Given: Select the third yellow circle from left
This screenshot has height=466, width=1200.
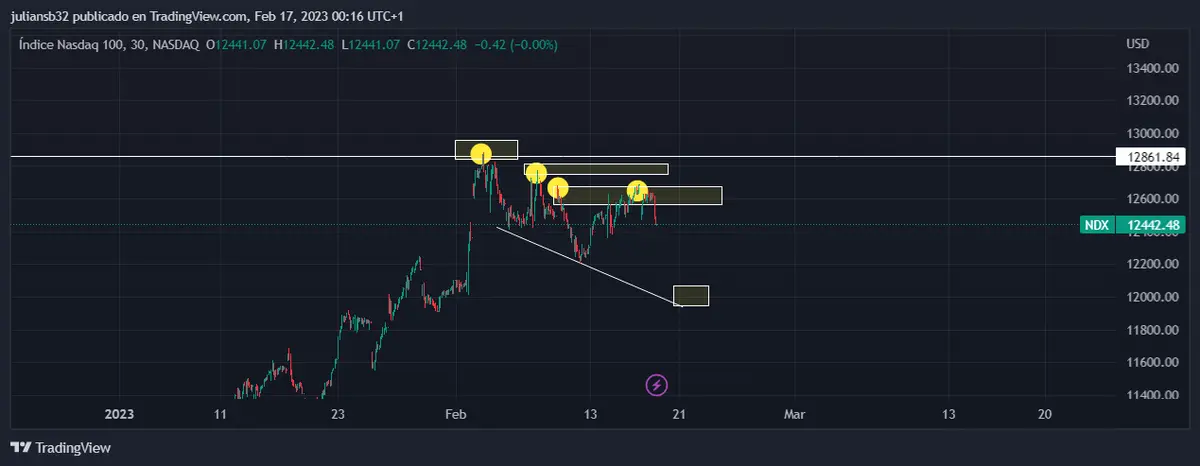Looking at the screenshot, I should (x=558, y=187).
